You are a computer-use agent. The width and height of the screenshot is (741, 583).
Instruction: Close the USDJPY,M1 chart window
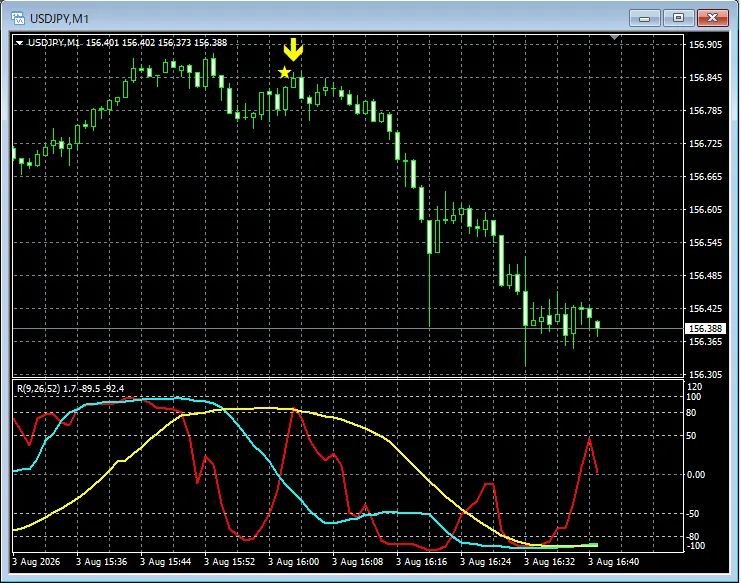(x=713, y=18)
